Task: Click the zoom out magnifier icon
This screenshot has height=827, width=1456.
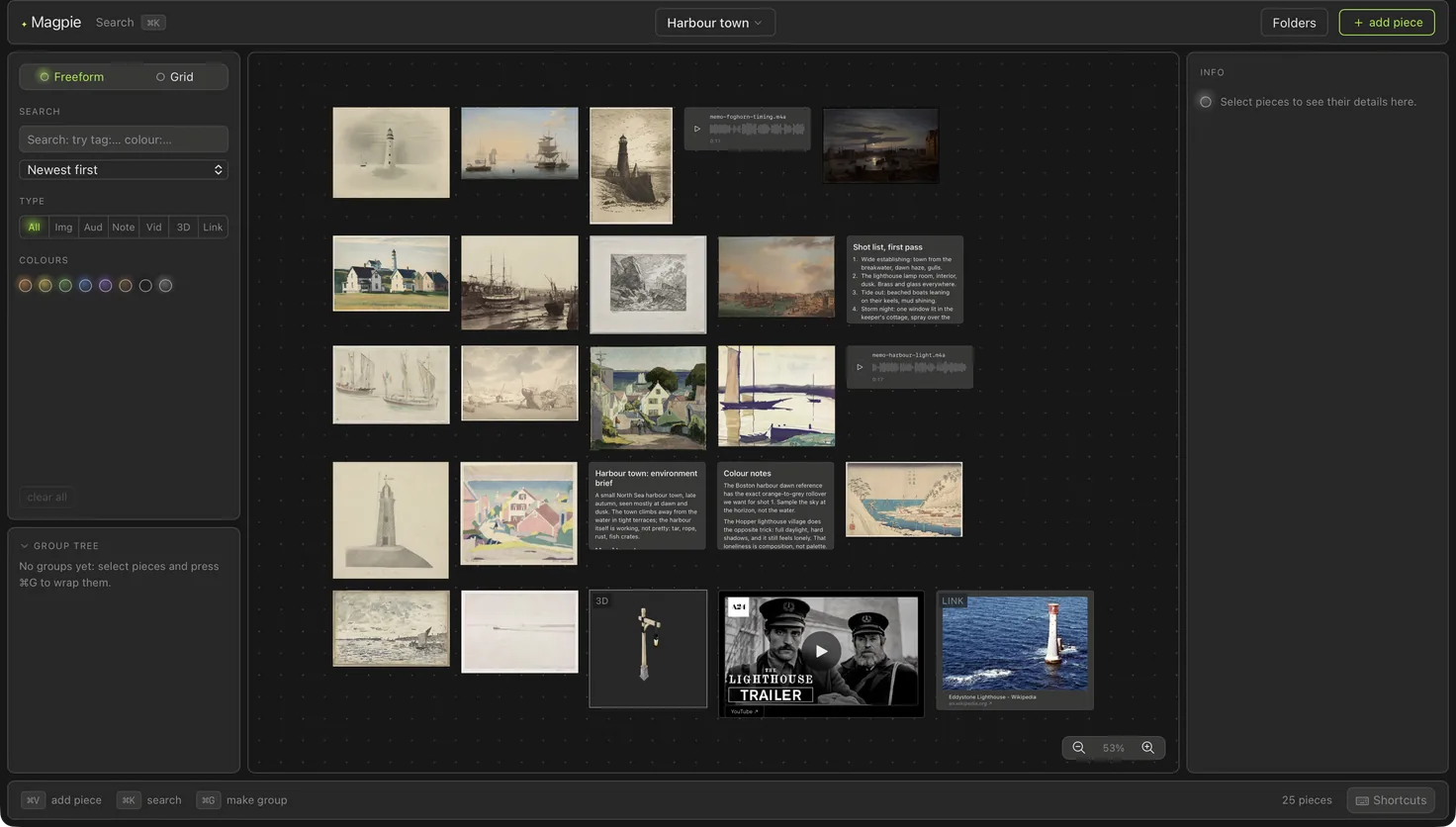Action: point(1078,748)
